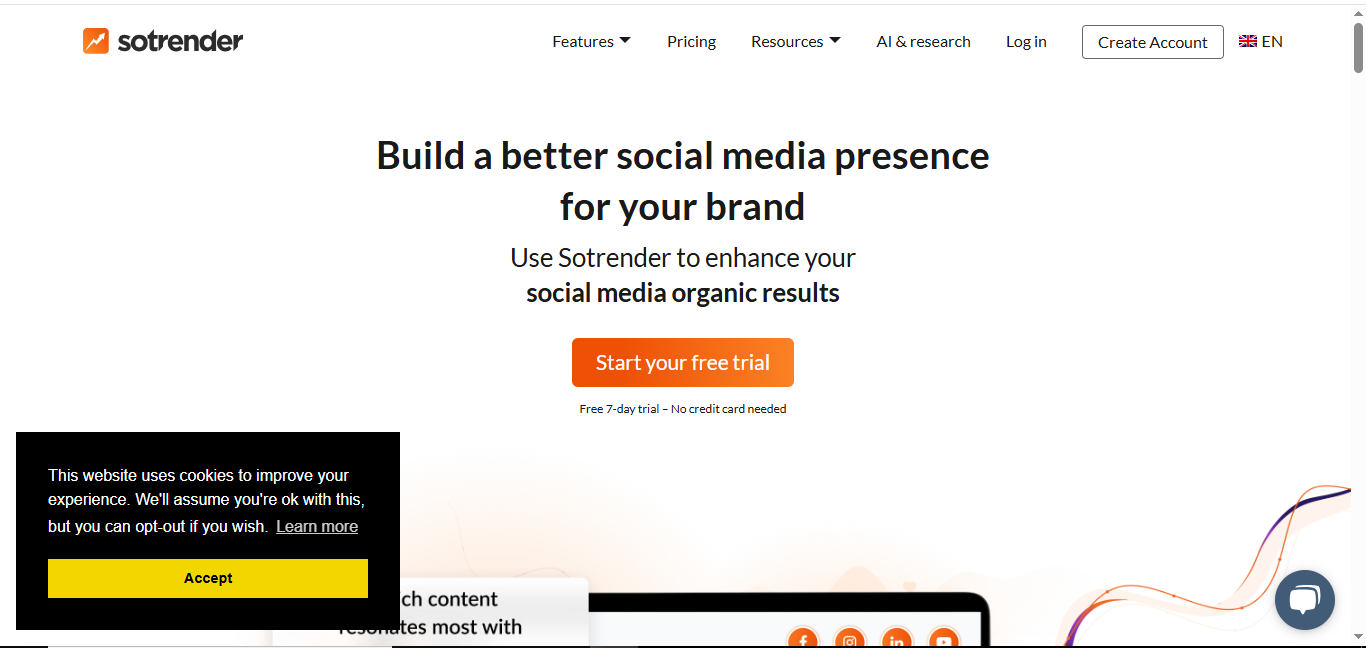Viewport: 1366px width, 648px height.
Task: Click the vertical scrollbar thumb
Action: [1358, 47]
